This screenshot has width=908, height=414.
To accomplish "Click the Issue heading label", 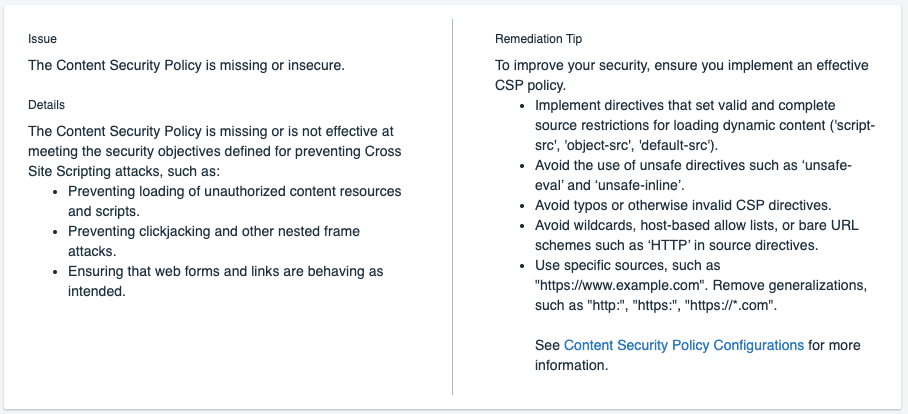I will pyautogui.click(x=42, y=39).
